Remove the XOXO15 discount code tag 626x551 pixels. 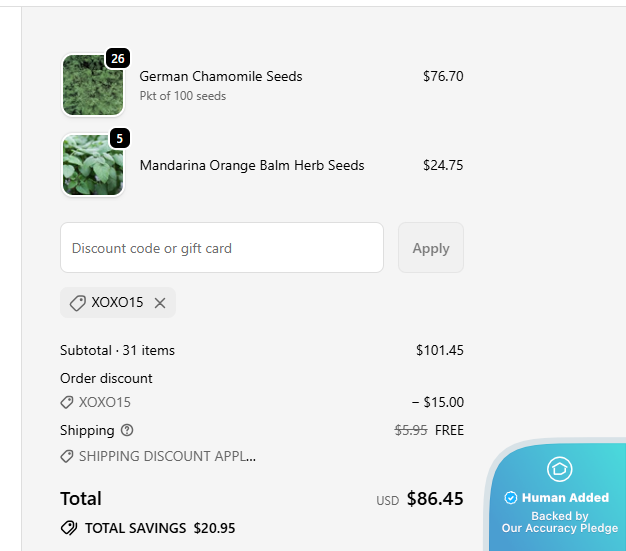pos(160,303)
